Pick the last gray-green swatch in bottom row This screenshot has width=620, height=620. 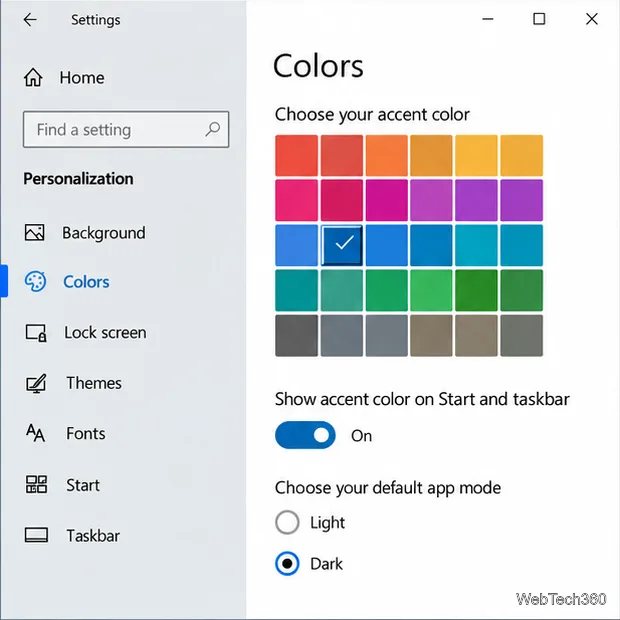click(522, 335)
